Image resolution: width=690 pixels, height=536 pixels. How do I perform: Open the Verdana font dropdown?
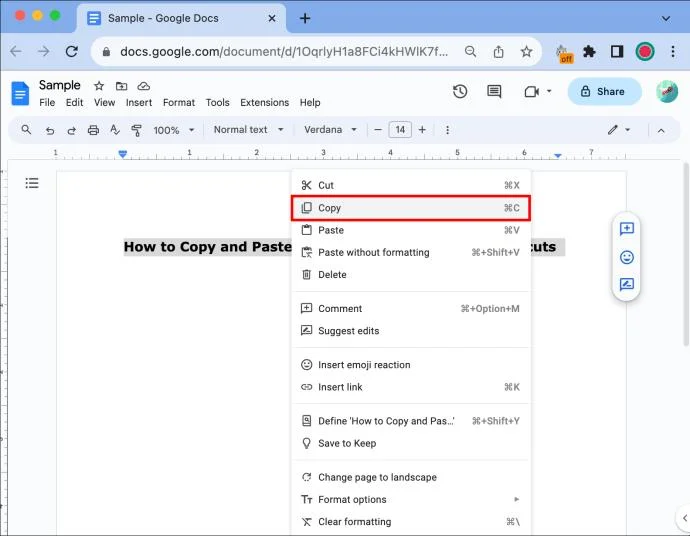pyautogui.click(x=330, y=130)
